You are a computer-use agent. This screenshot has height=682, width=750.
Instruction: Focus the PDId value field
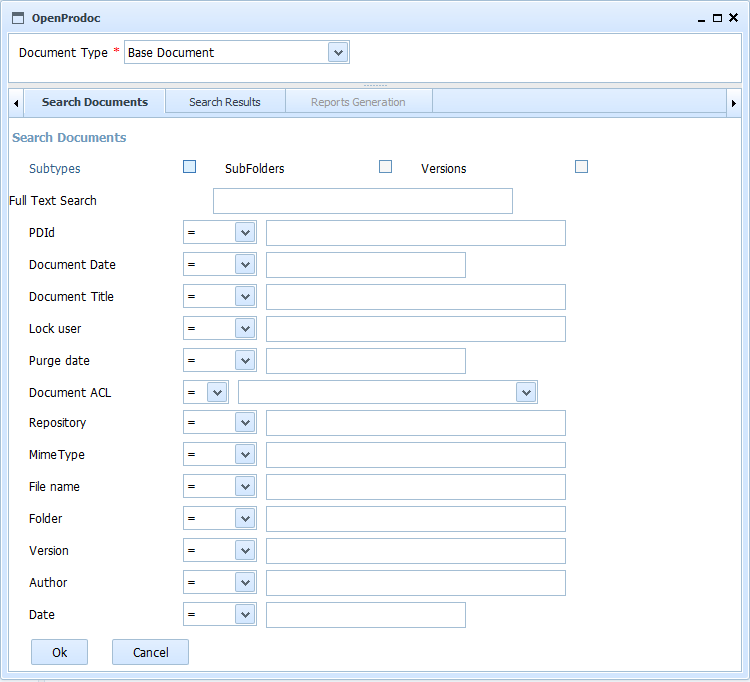[x=416, y=233]
